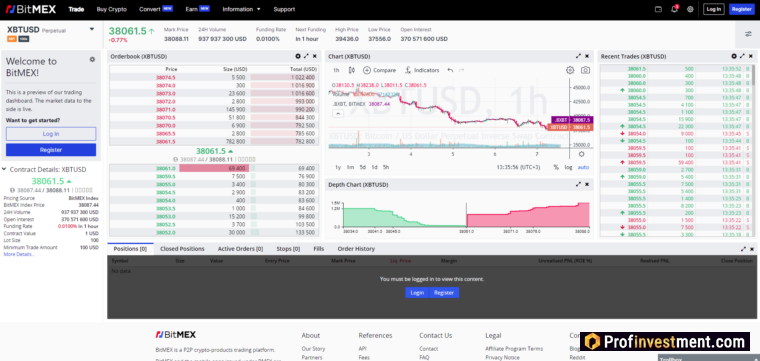Expand the Orderbook panel to fullscreen

[x=306, y=56]
